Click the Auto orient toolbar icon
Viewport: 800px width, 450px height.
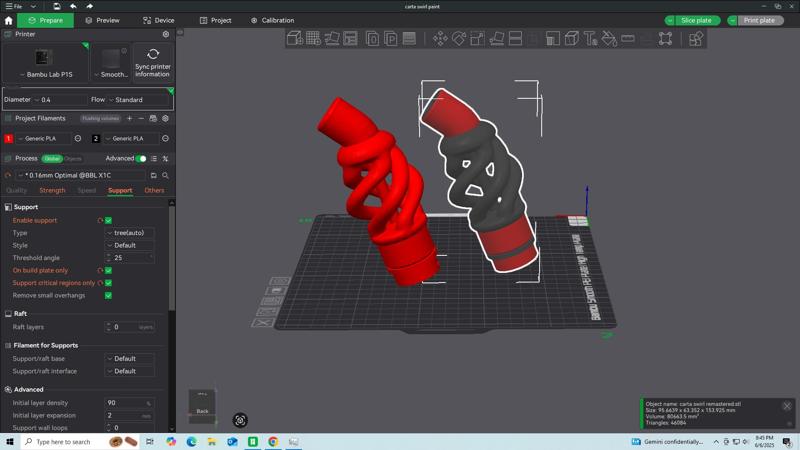(332, 38)
